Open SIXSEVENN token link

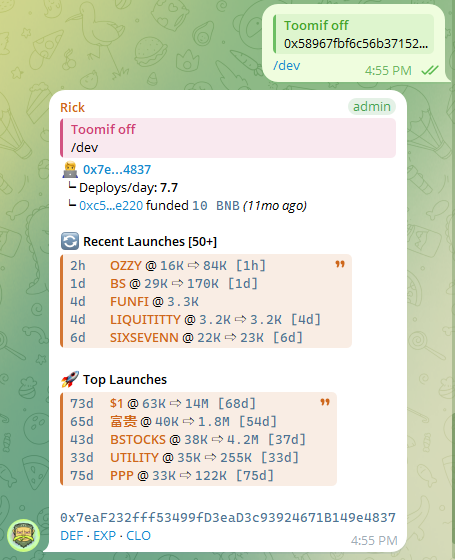coord(144,338)
